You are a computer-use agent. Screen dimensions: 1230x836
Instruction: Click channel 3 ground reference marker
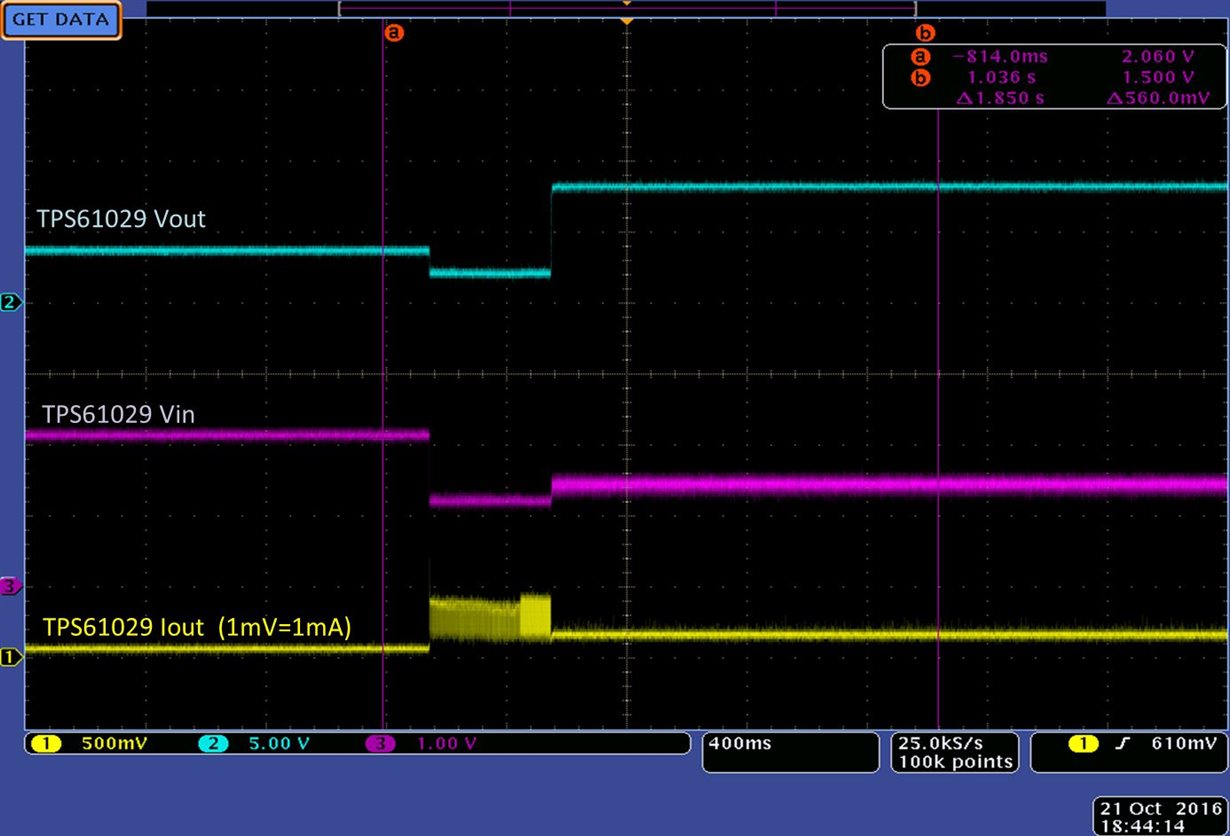pos(11,586)
